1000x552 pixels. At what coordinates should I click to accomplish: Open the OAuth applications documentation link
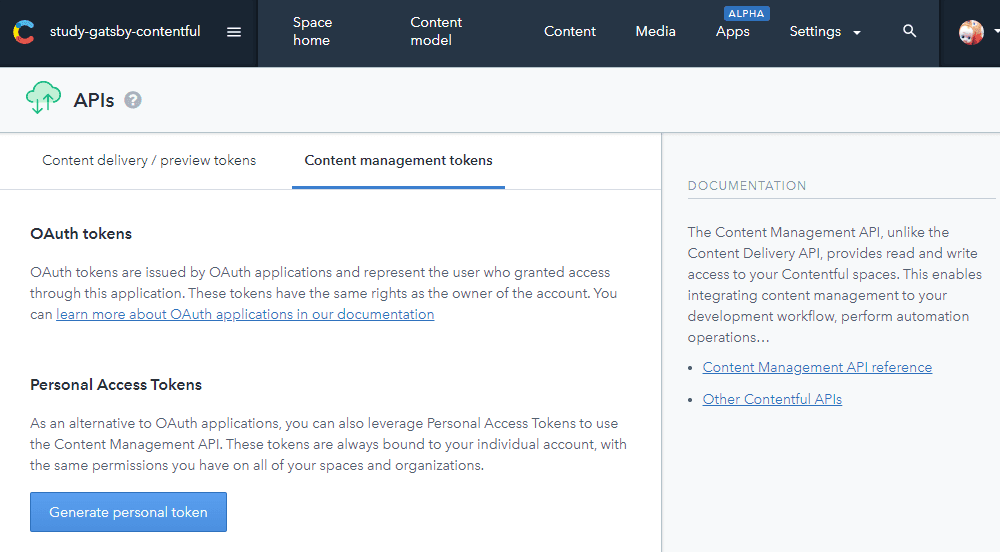pyautogui.click(x=245, y=314)
